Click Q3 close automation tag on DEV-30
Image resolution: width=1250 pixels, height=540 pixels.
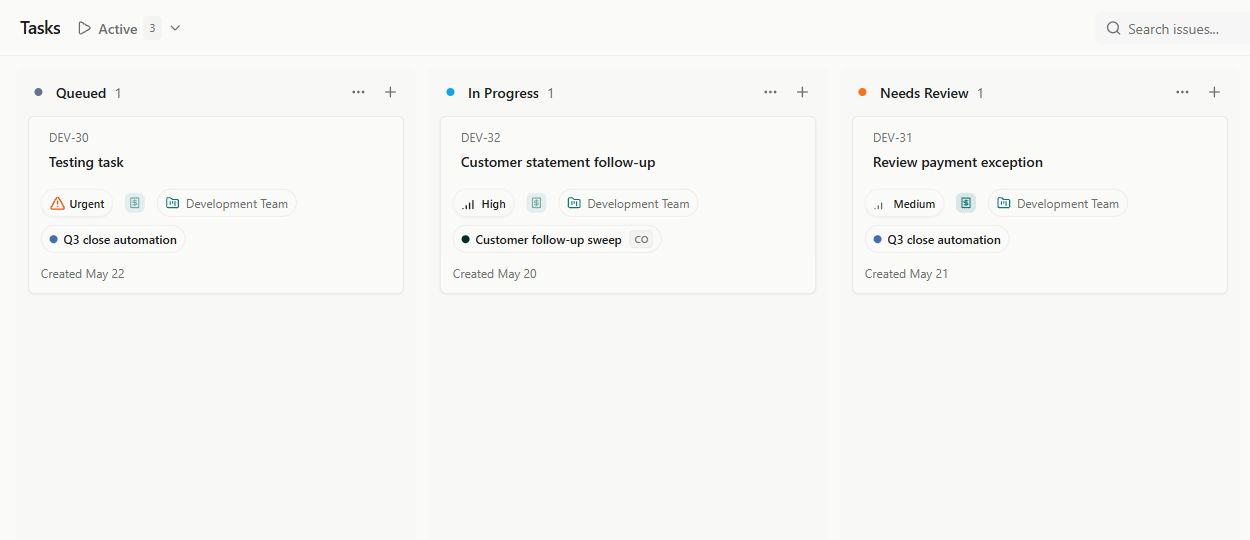(113, 240)
